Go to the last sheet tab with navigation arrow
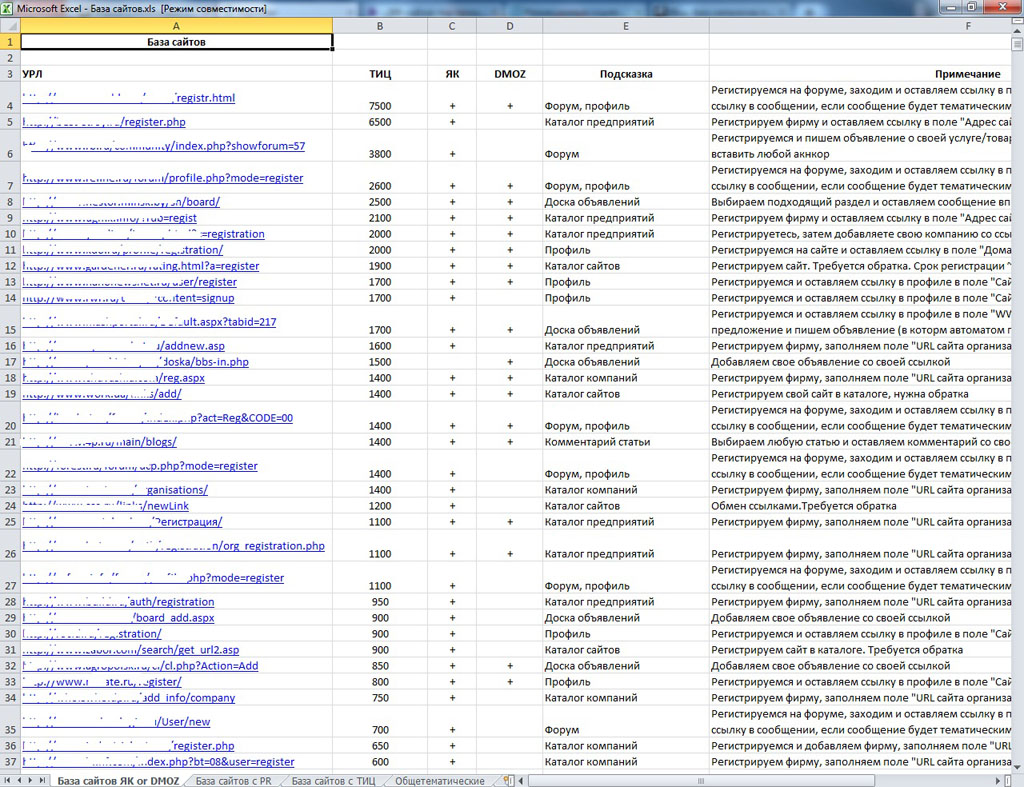 point(42,780)
